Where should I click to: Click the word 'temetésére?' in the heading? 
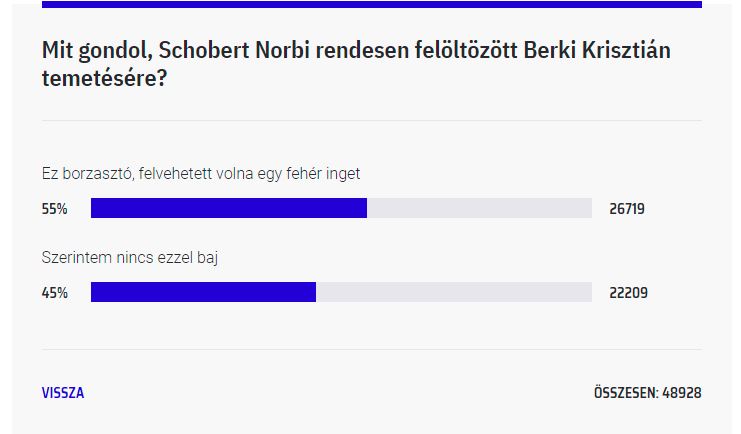click(x=104, y=78)
